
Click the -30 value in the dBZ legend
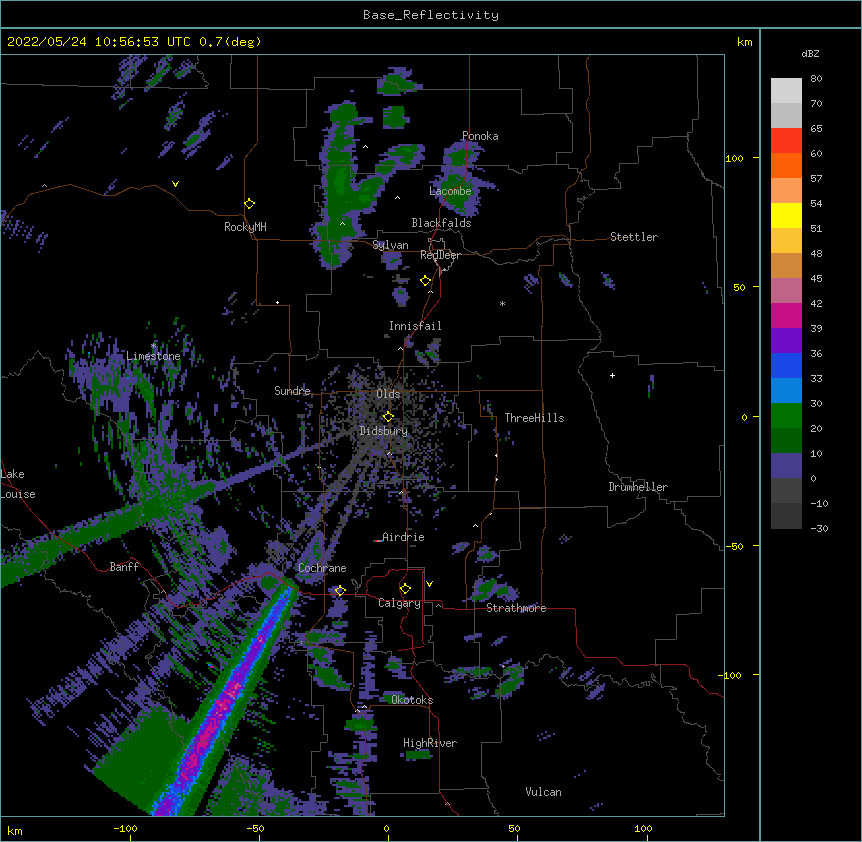point(819,529)
